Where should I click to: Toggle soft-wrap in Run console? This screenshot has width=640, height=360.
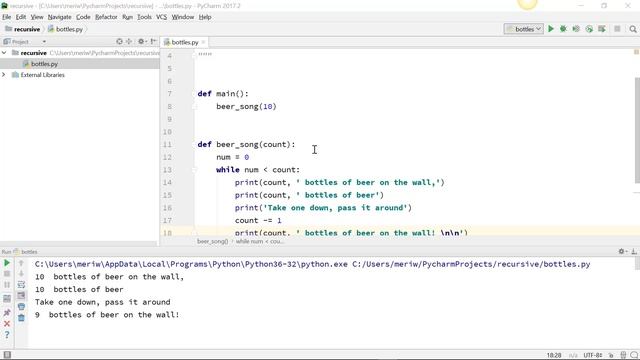coord(21,285)
